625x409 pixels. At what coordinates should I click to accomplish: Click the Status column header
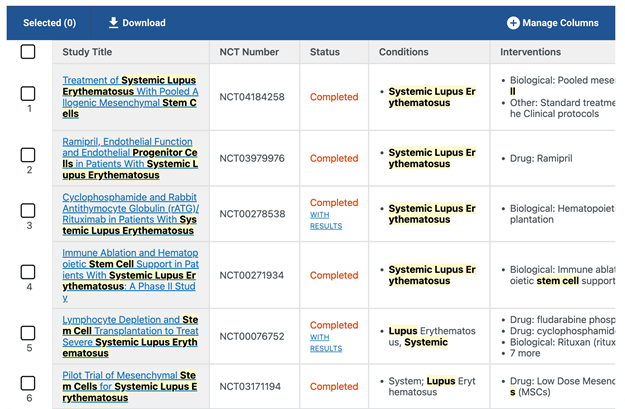(325, 52)
